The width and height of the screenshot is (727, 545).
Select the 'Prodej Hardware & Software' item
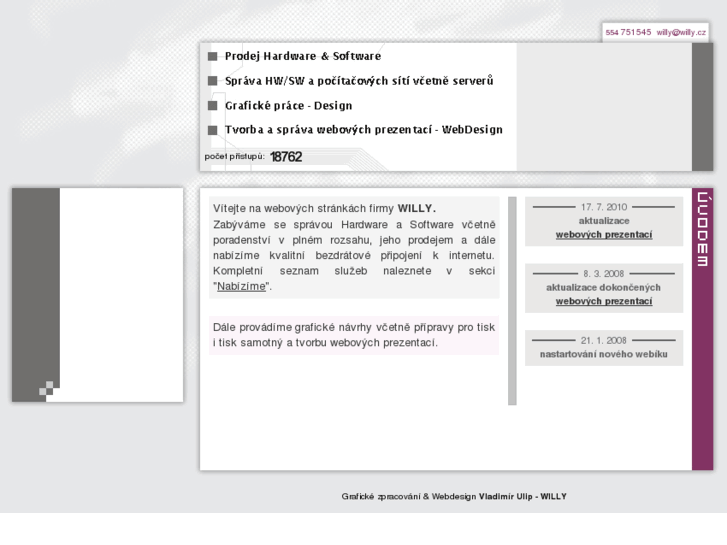tap(303, 56)
